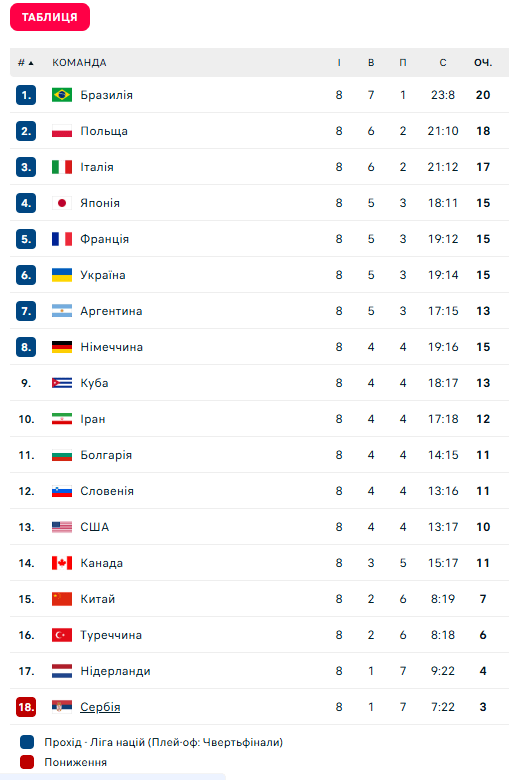Click the Serbia flag icon
The width and height of the screenshot is (509, 780).
62,707
